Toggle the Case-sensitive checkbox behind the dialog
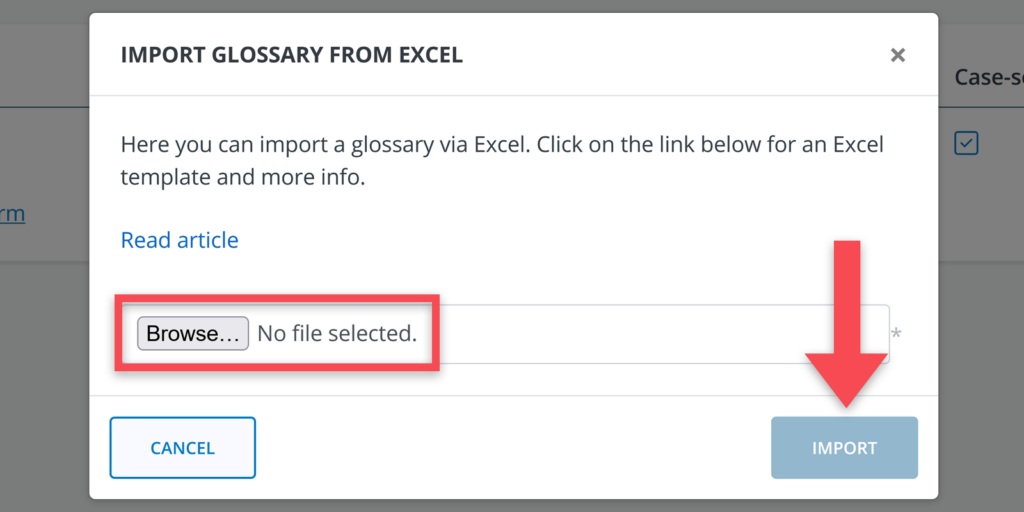Image resolution: width=1024 pixels, height=512 pixels. click(x=966, y=143)
